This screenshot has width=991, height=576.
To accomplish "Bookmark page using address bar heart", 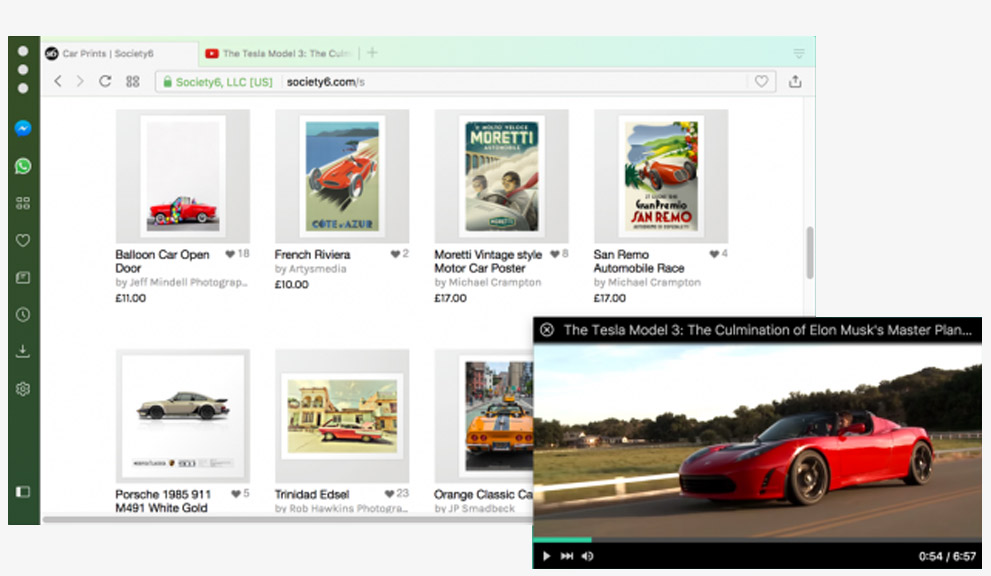I will [x=761, y=82].
